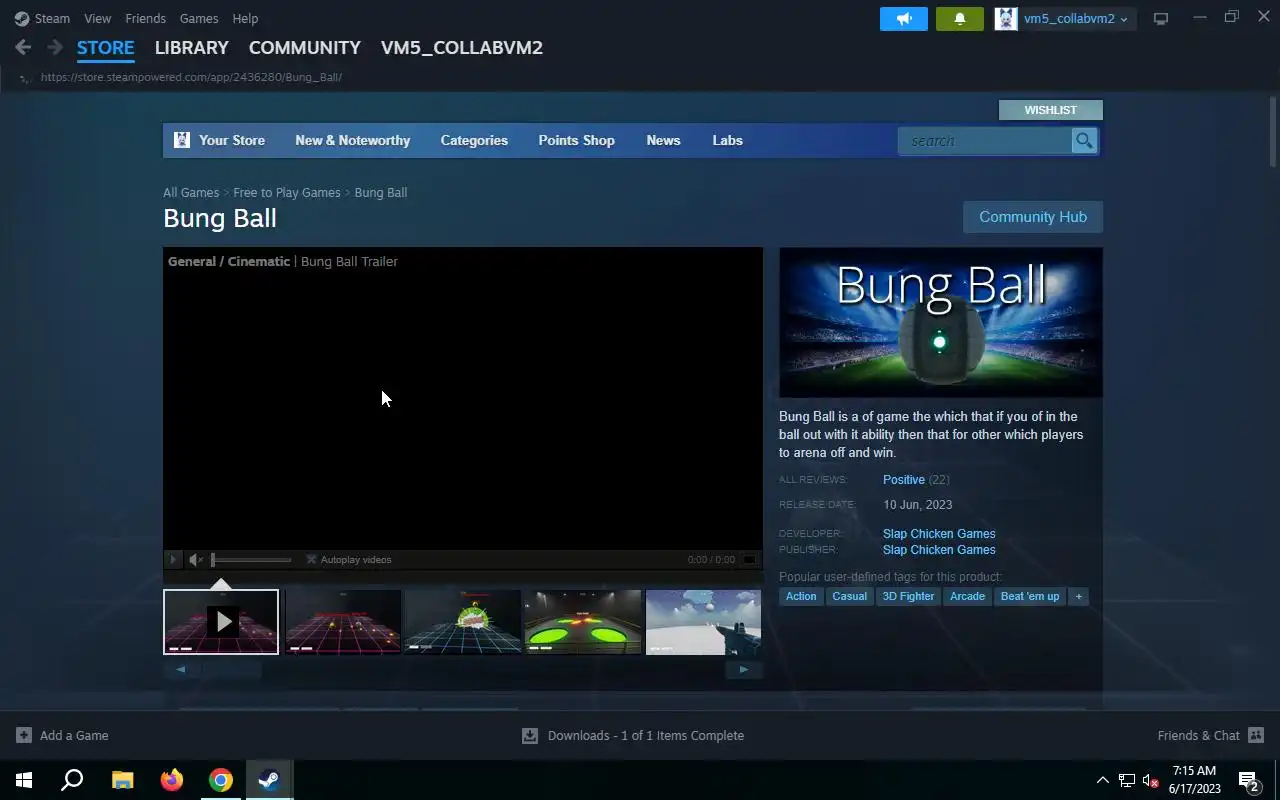The width and height of the screenshot is (1280, 800).
Task: Show hidden system tray icons
Action: (1102, 780)
